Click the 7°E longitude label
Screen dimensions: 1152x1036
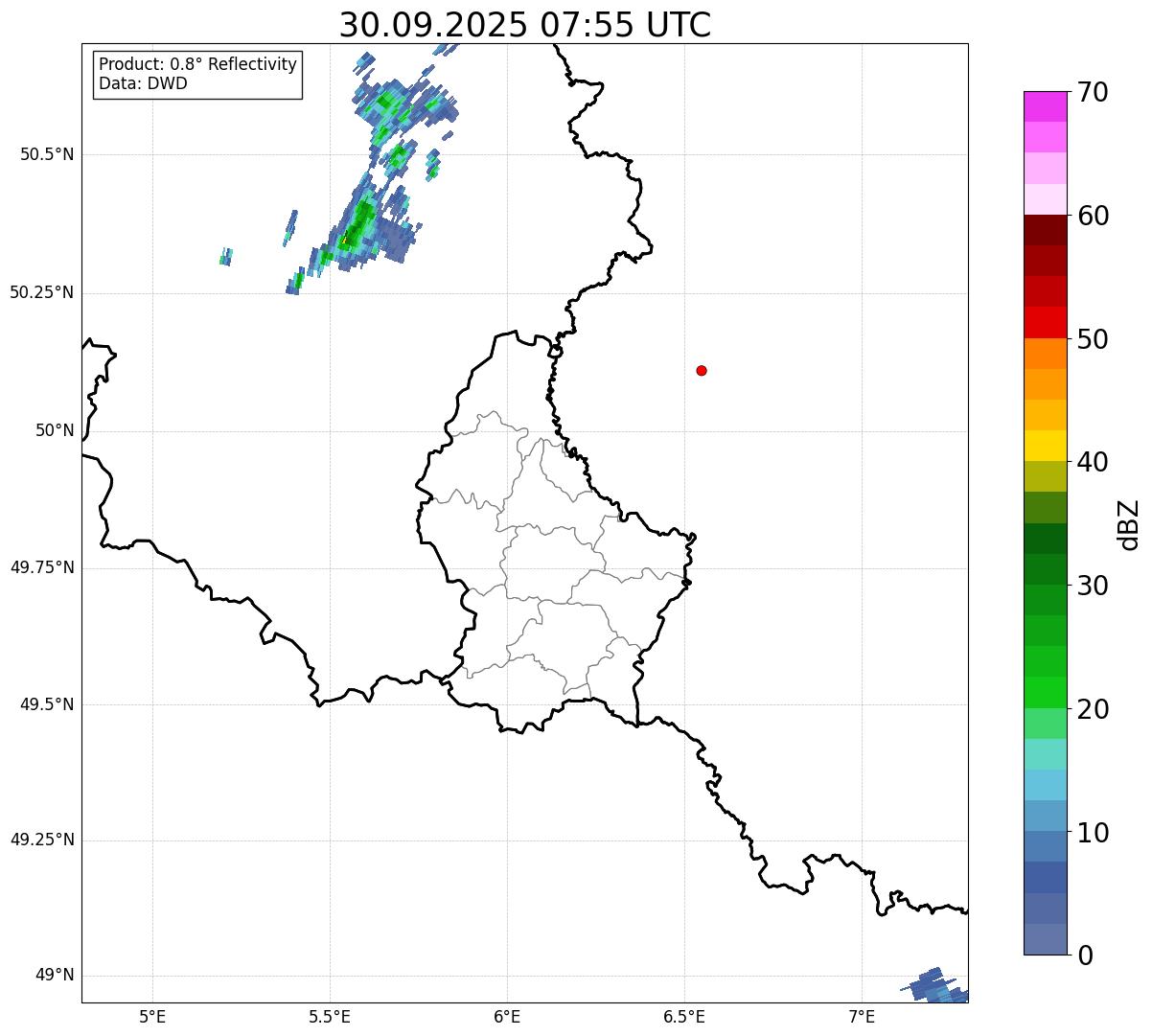[862, 1016]
